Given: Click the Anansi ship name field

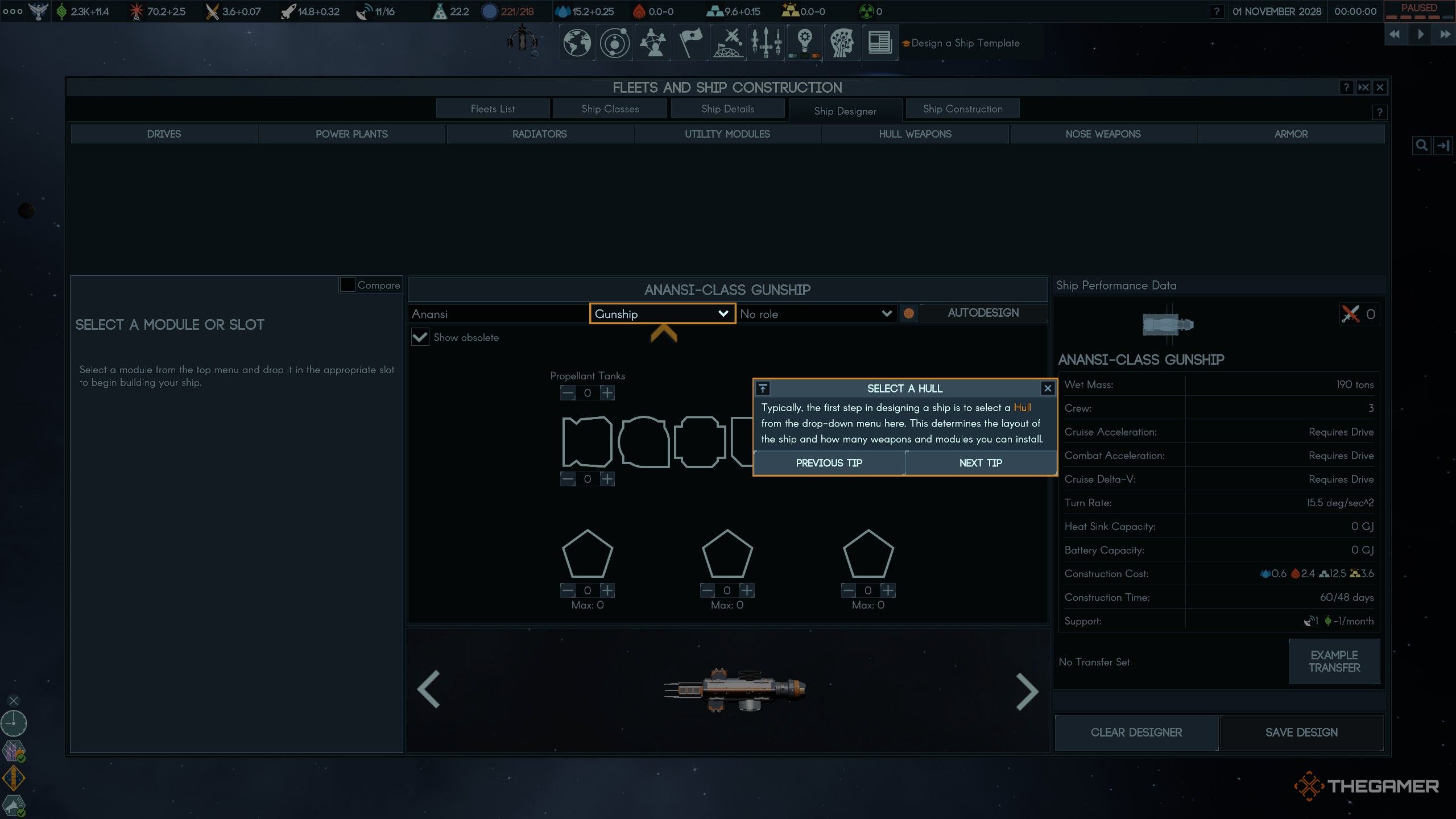Looking at the screenshot, I should [498, 314].
